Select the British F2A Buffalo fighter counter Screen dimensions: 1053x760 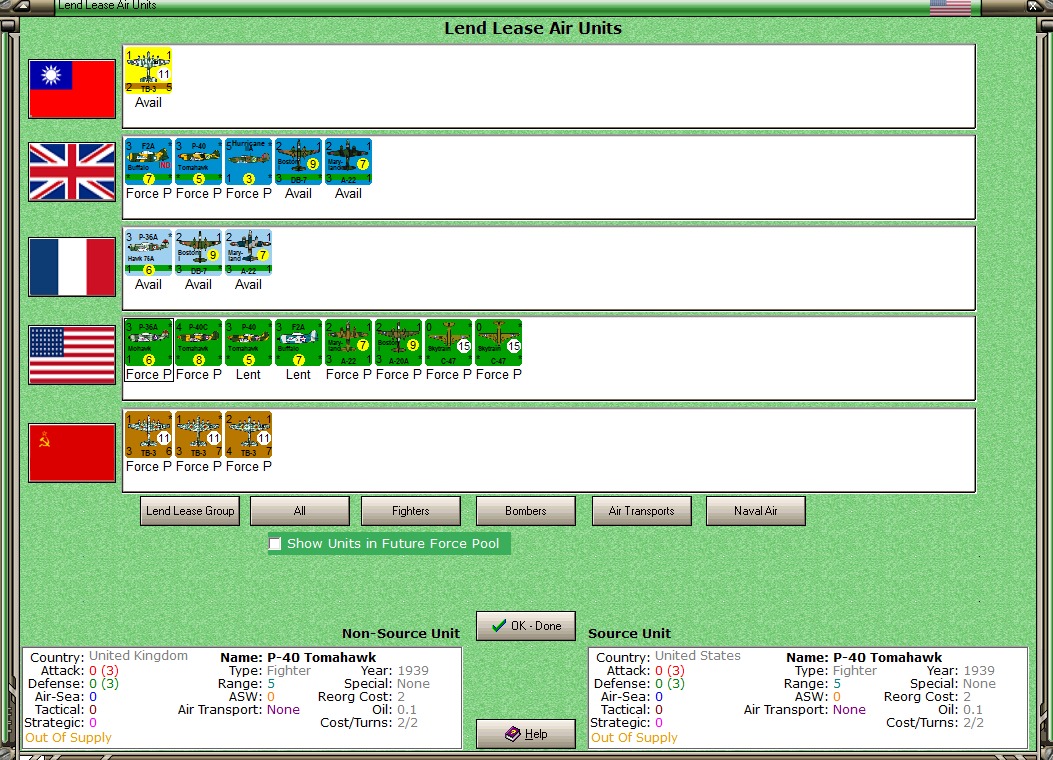tap(148, 162)
